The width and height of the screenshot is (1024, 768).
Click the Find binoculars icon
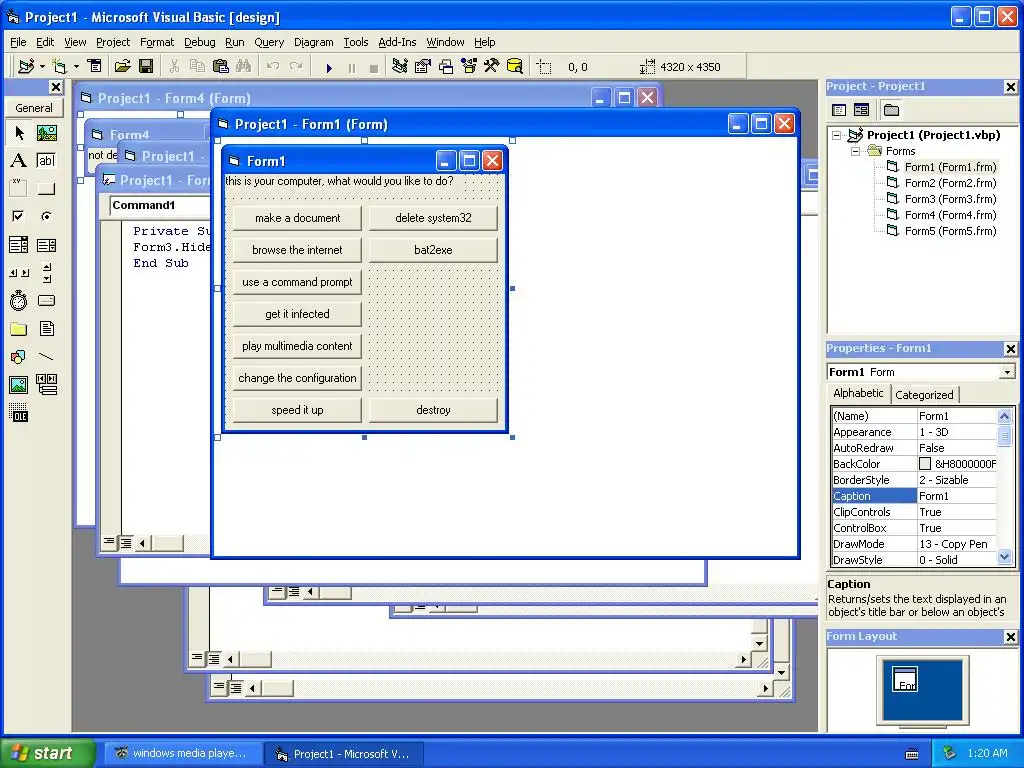tap(244, 66)
